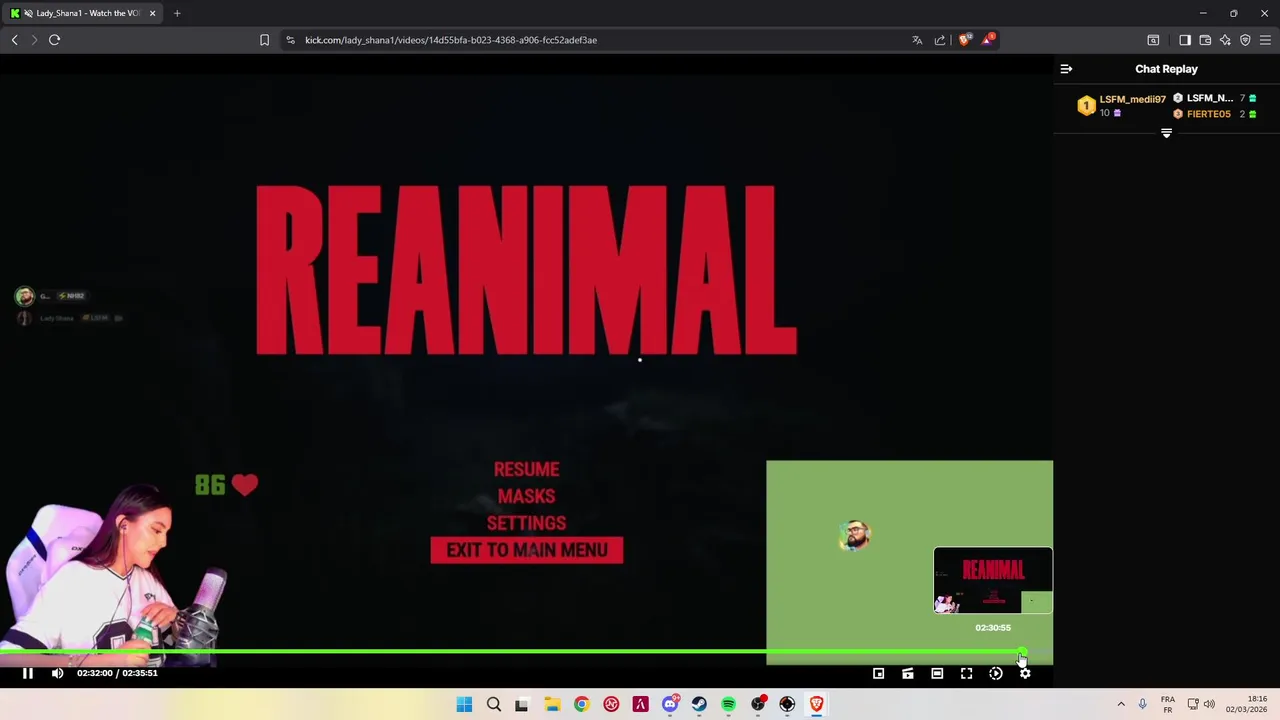This screenshot has width=1280, height=720.
Task: Close the Lady_Shana1 tab
Action: click(x=152, y=13)
